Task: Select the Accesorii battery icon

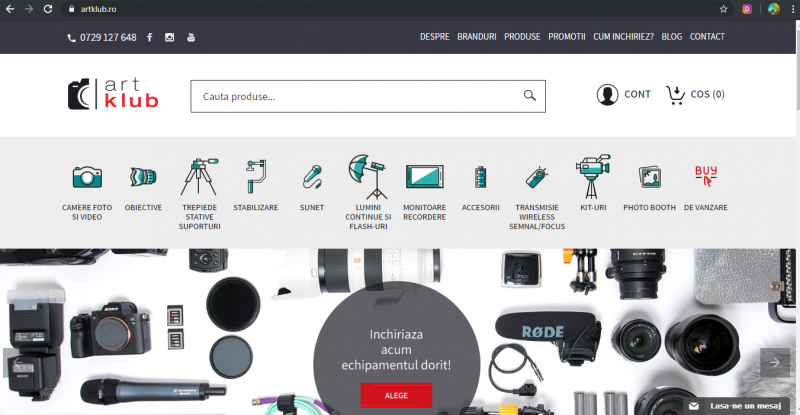Action: [480, 177]
